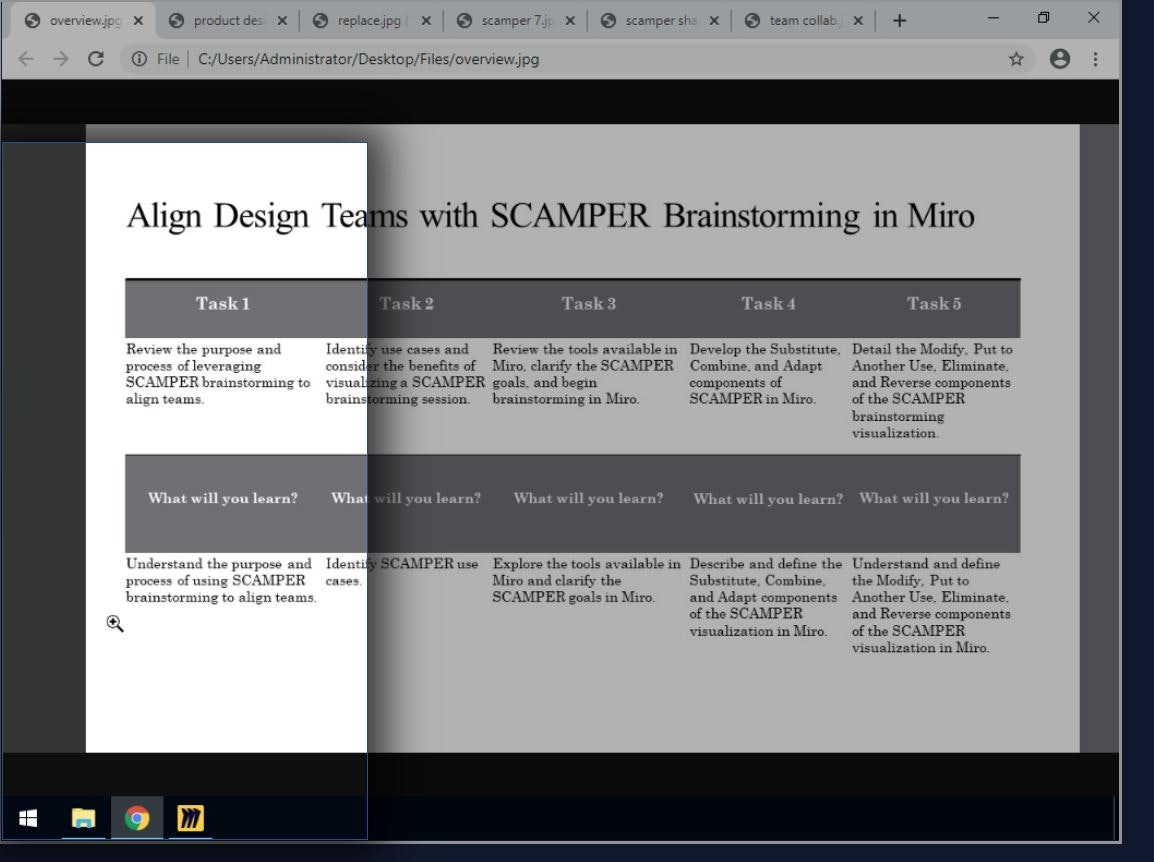Viewport: 1154px width, 862px height.
Task: Open File Explorer from the taskbar
Action: [x=83, y=818]
